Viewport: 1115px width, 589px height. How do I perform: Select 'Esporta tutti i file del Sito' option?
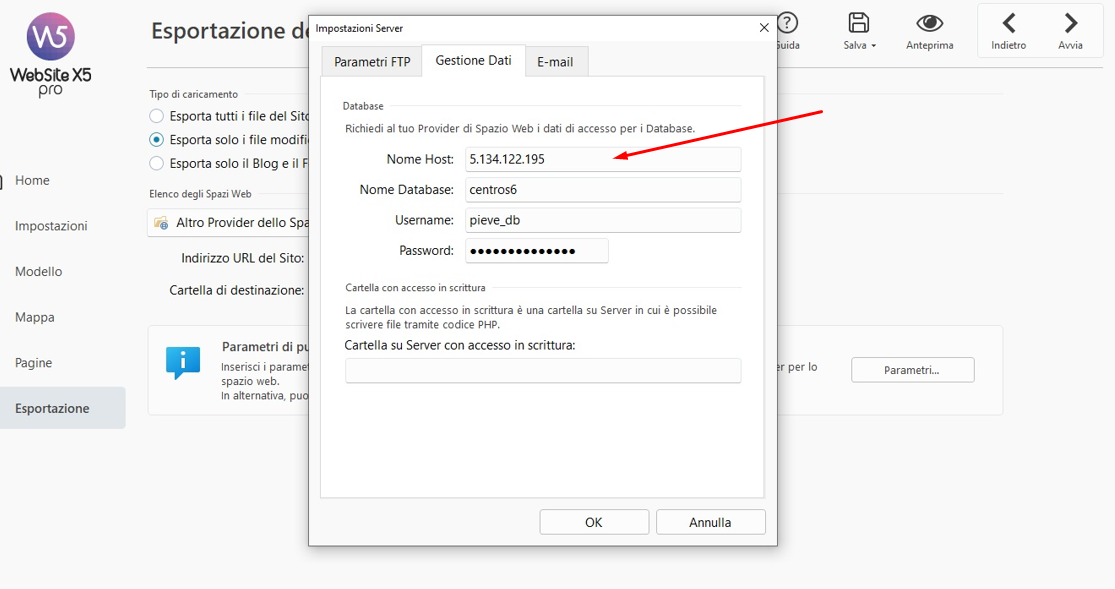tap(157, 116)
